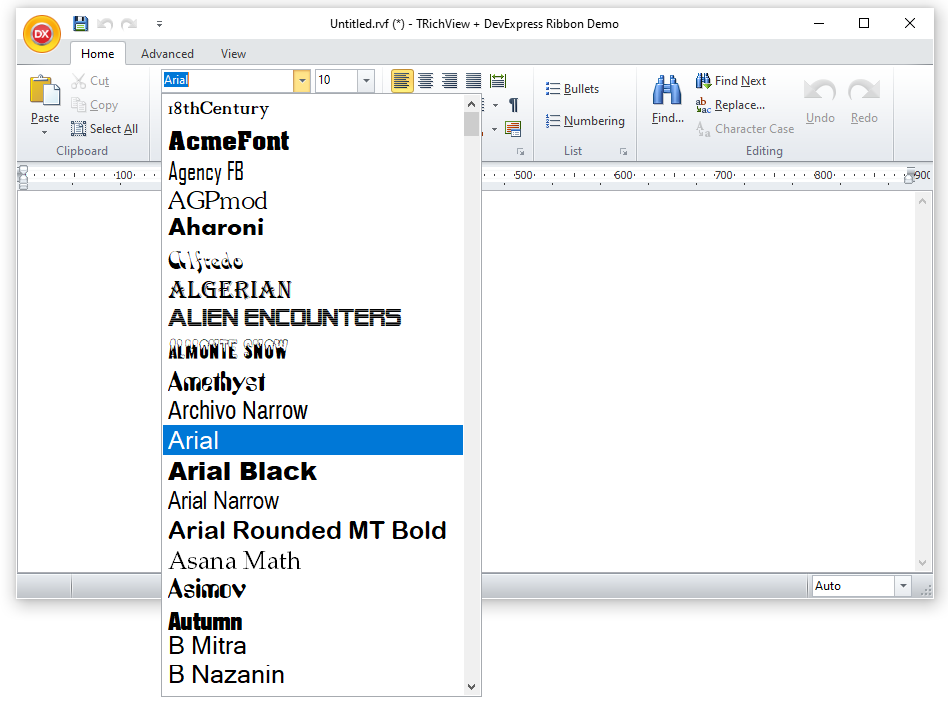The height and width of the screenshot is (704, 948).
Task: Select the Arial Narrow font
Action: (x=313, y=501)
